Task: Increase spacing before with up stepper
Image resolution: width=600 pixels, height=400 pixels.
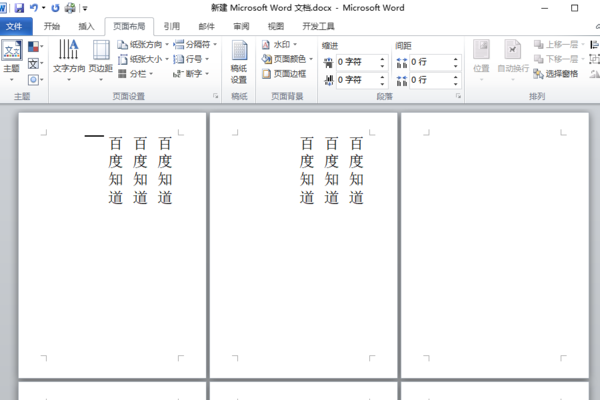Action: tap(456, 59)
